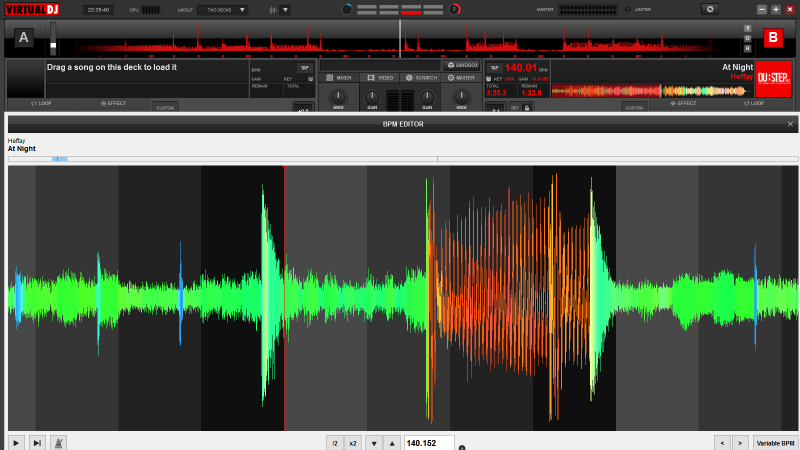This screenshot has width=800, height=450.
Task: Decrease BPM with down arrow
Action: [x=374, y=443]
